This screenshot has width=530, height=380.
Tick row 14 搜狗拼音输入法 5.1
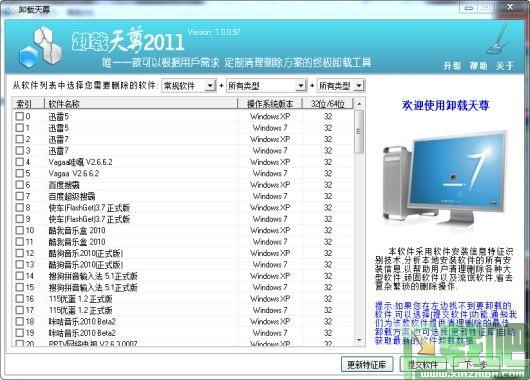point(20,276)
